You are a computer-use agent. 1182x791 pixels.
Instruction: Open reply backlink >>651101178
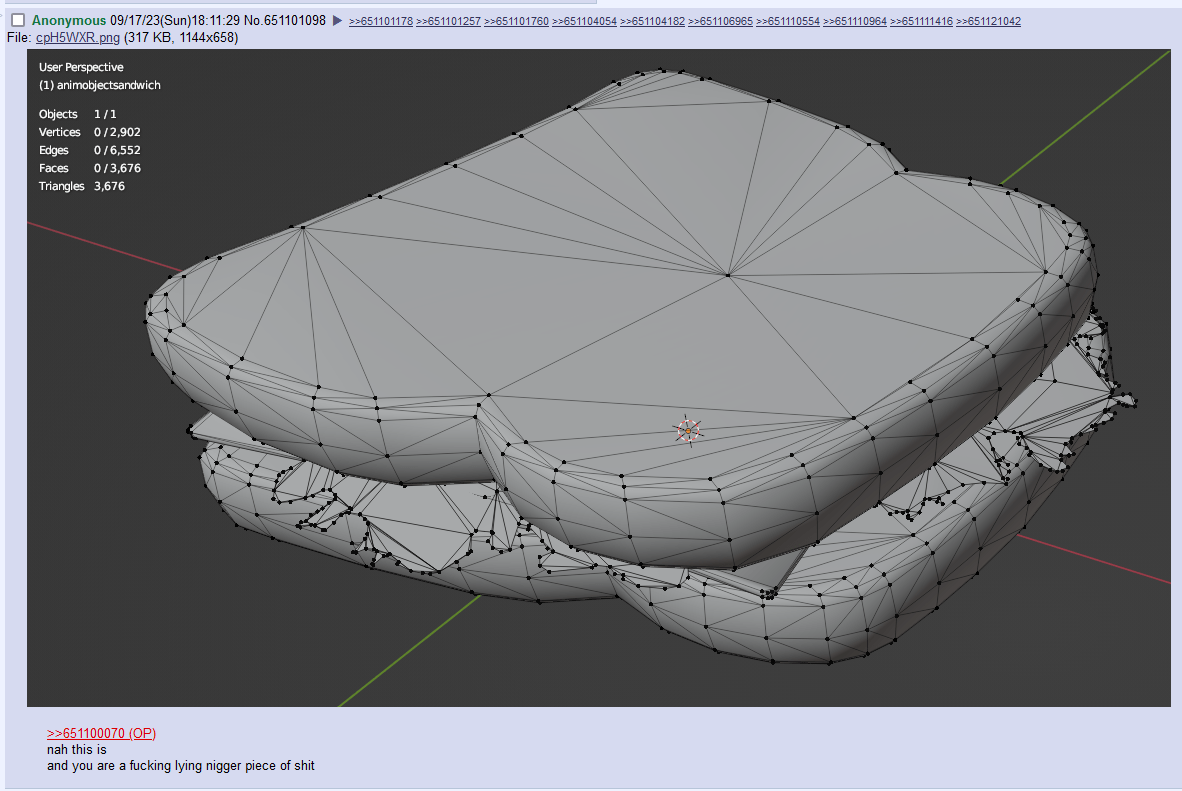380,22
